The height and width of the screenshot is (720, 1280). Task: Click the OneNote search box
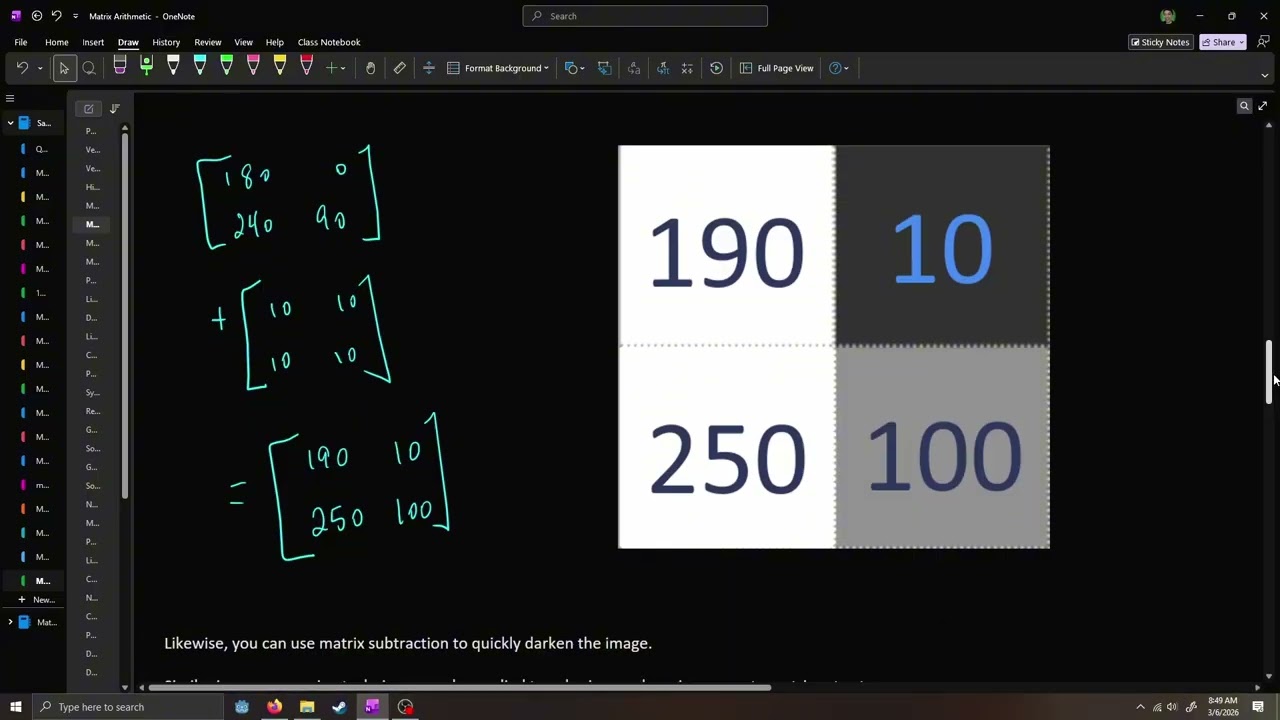coord(645,16)
